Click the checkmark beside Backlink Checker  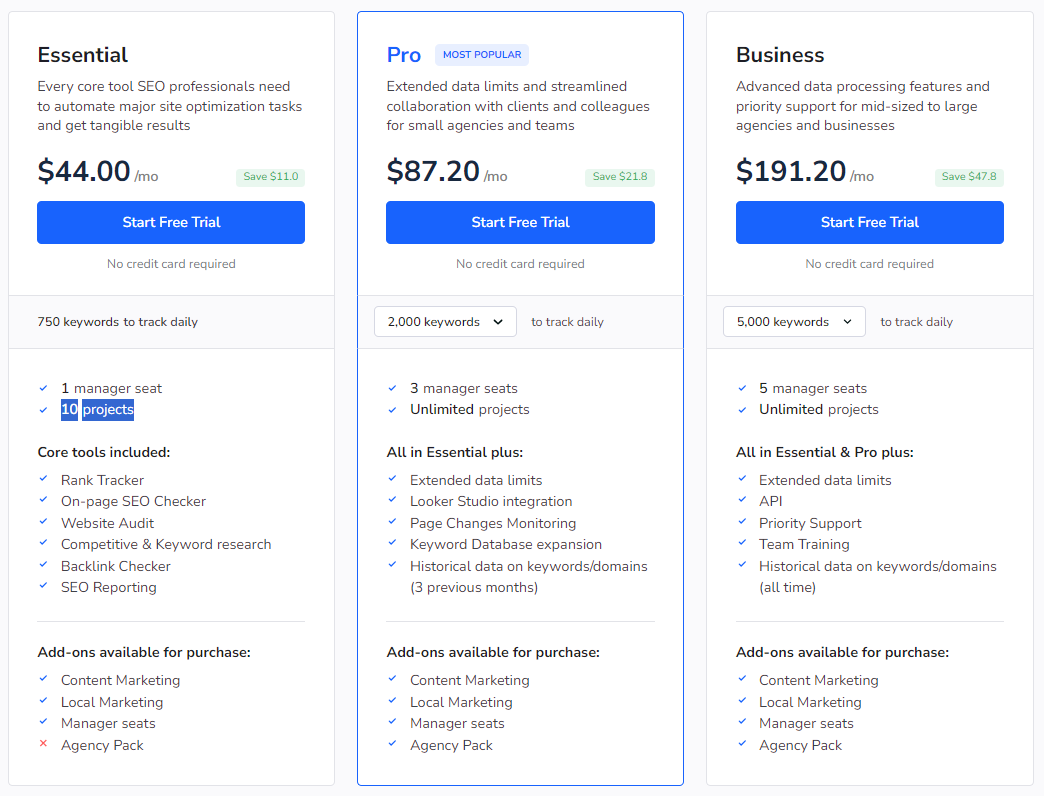coord(43,565)
